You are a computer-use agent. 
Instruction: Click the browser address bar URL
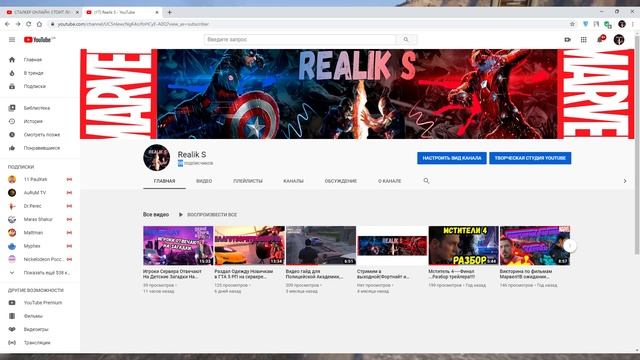click(133, 24)
